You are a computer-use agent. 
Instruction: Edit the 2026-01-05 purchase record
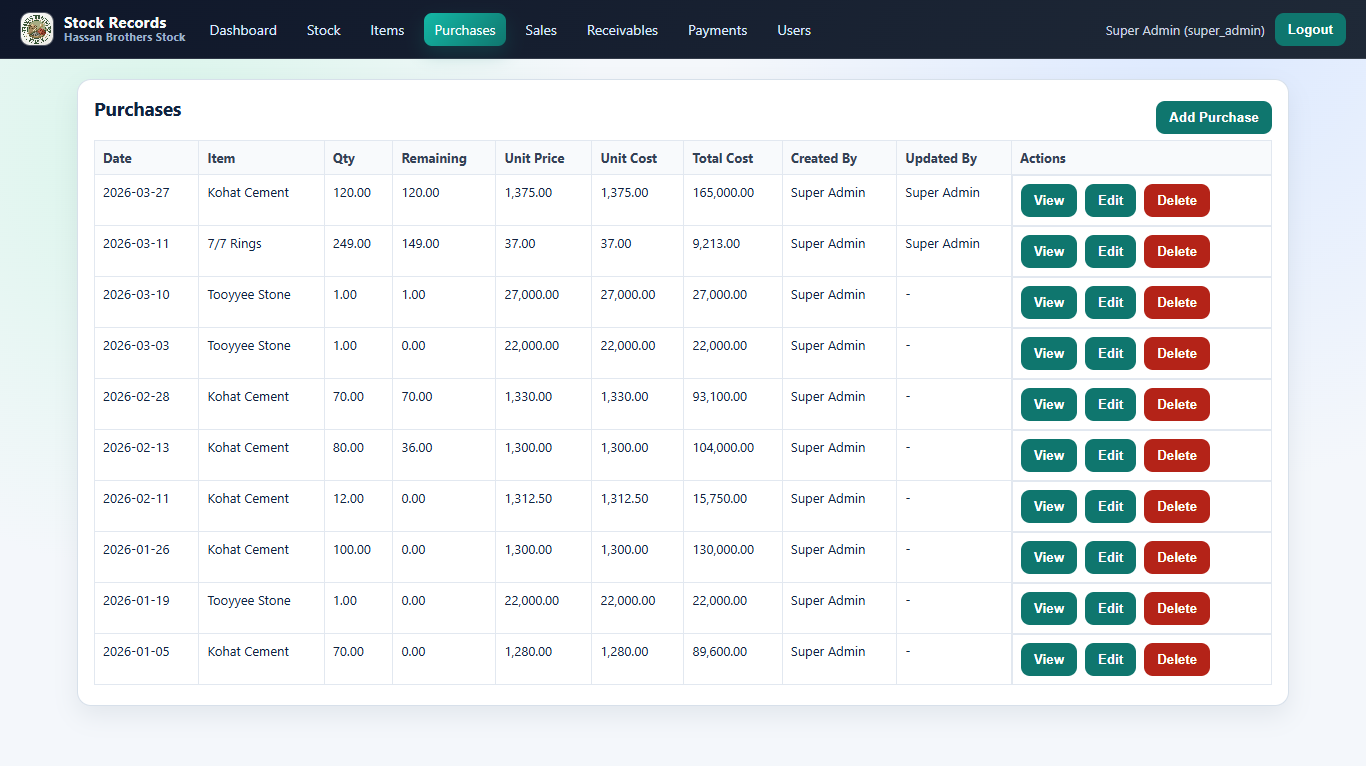click(x=1110, y=659)
